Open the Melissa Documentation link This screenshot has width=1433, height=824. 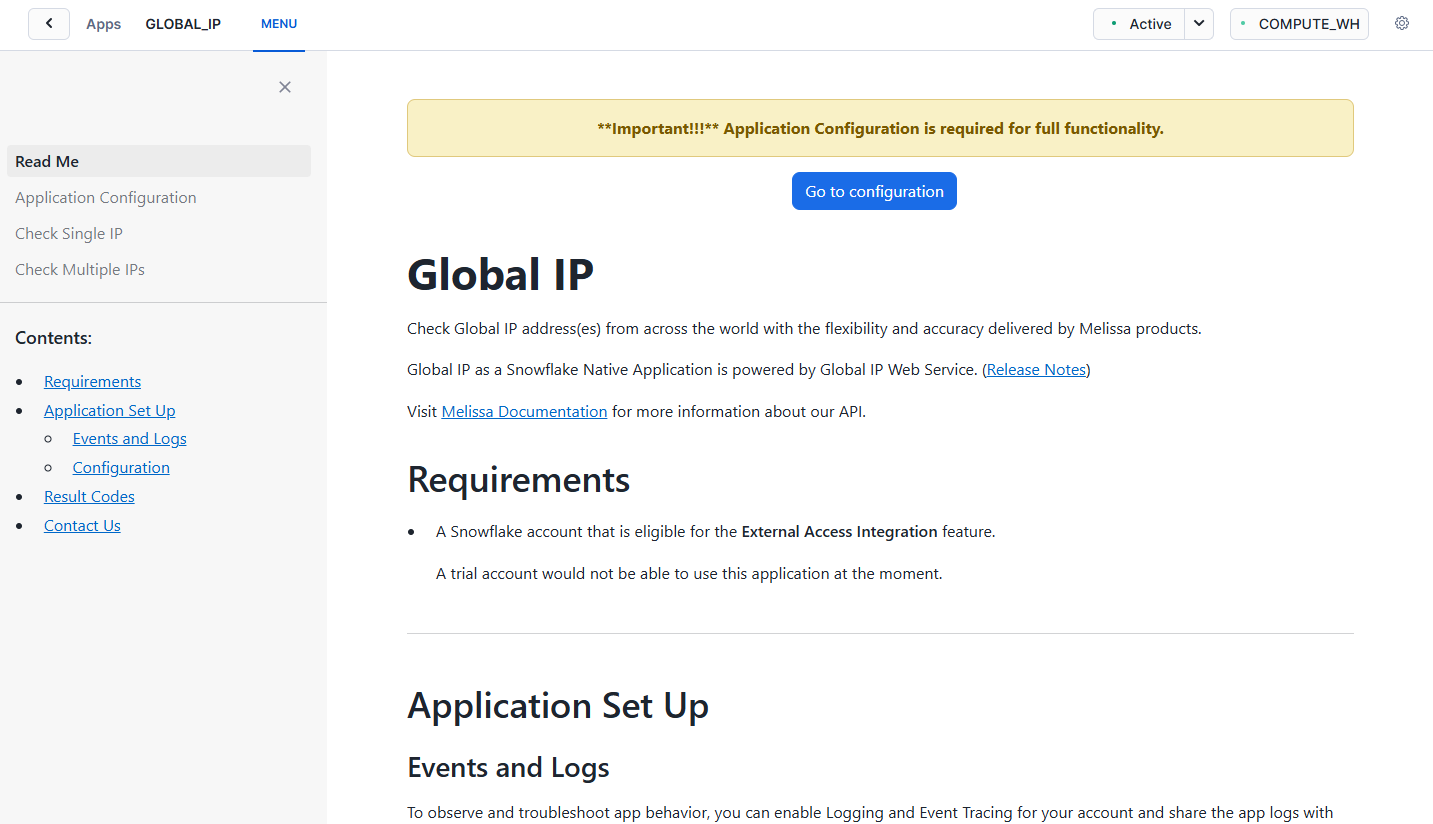coord(524,411)
